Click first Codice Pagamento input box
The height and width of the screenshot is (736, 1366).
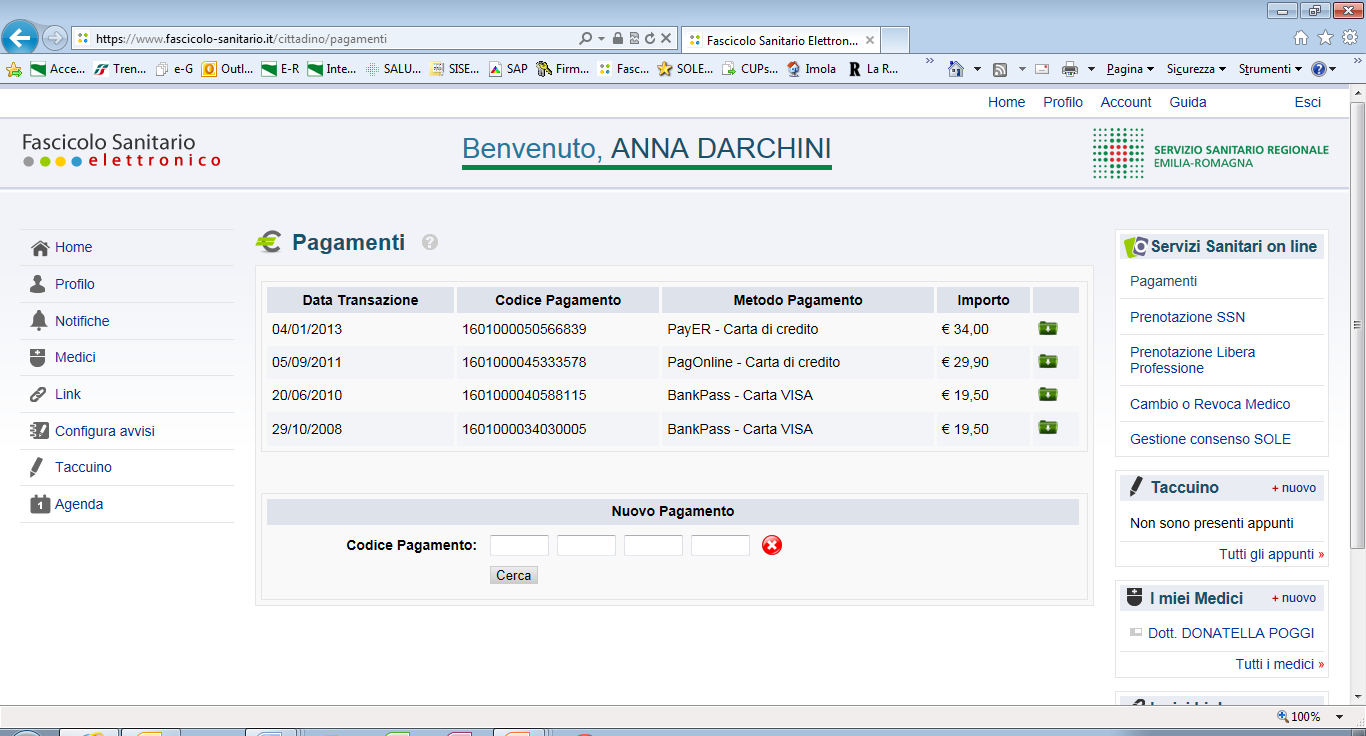point(519,545)
